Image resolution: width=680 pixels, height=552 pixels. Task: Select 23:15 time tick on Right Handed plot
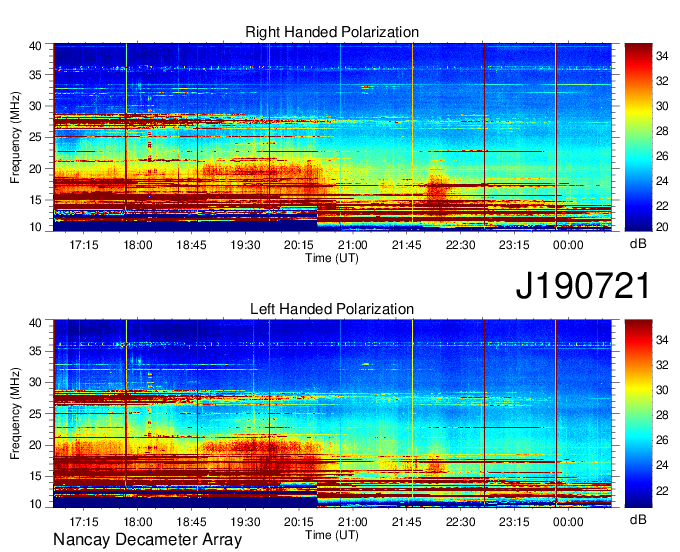514,245
